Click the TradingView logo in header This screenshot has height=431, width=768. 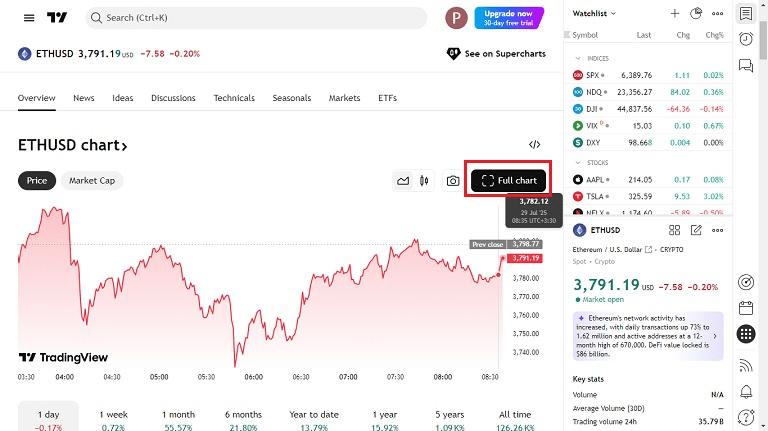(x=57, y=18)
